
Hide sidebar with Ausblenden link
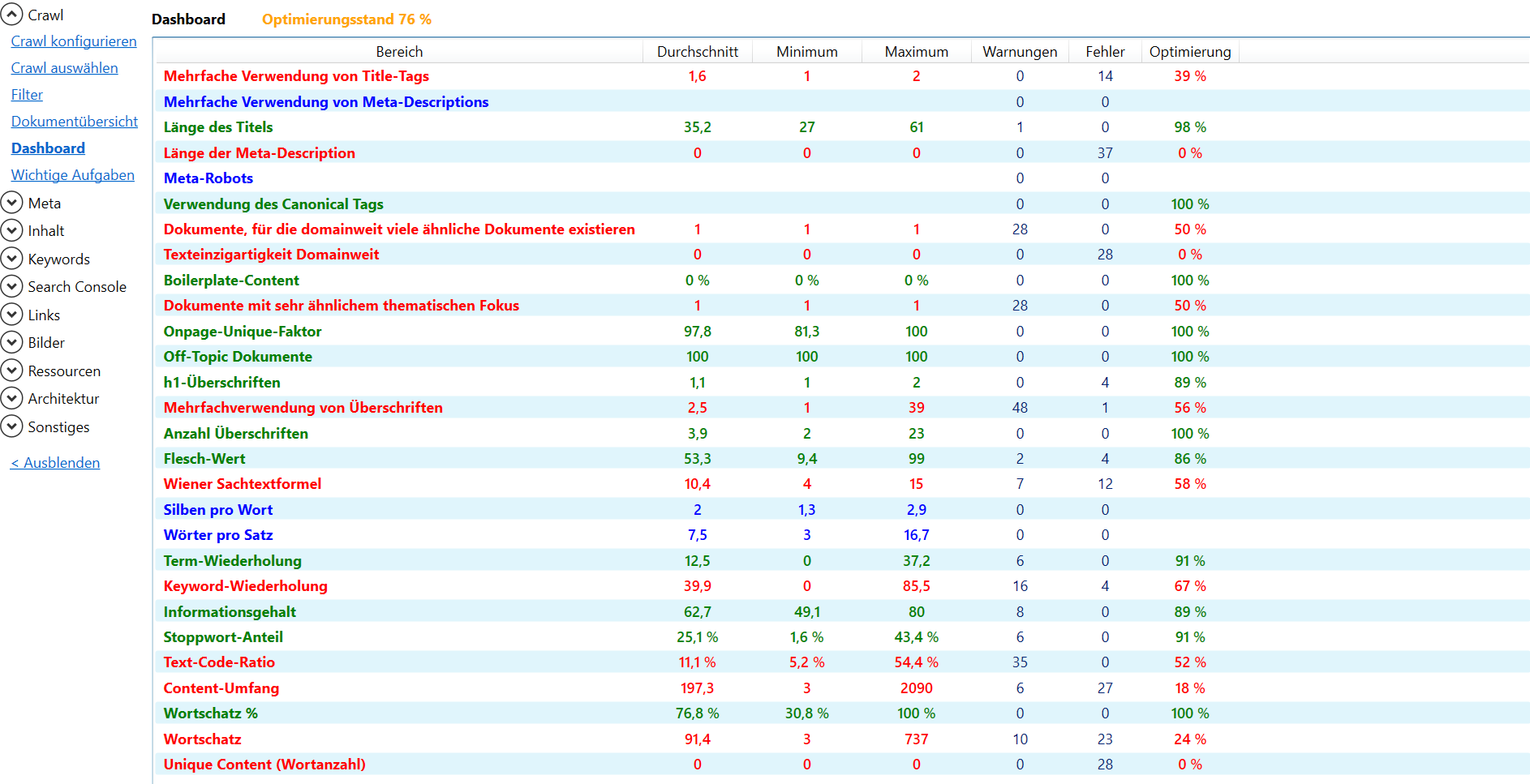(x=55, y=463)
